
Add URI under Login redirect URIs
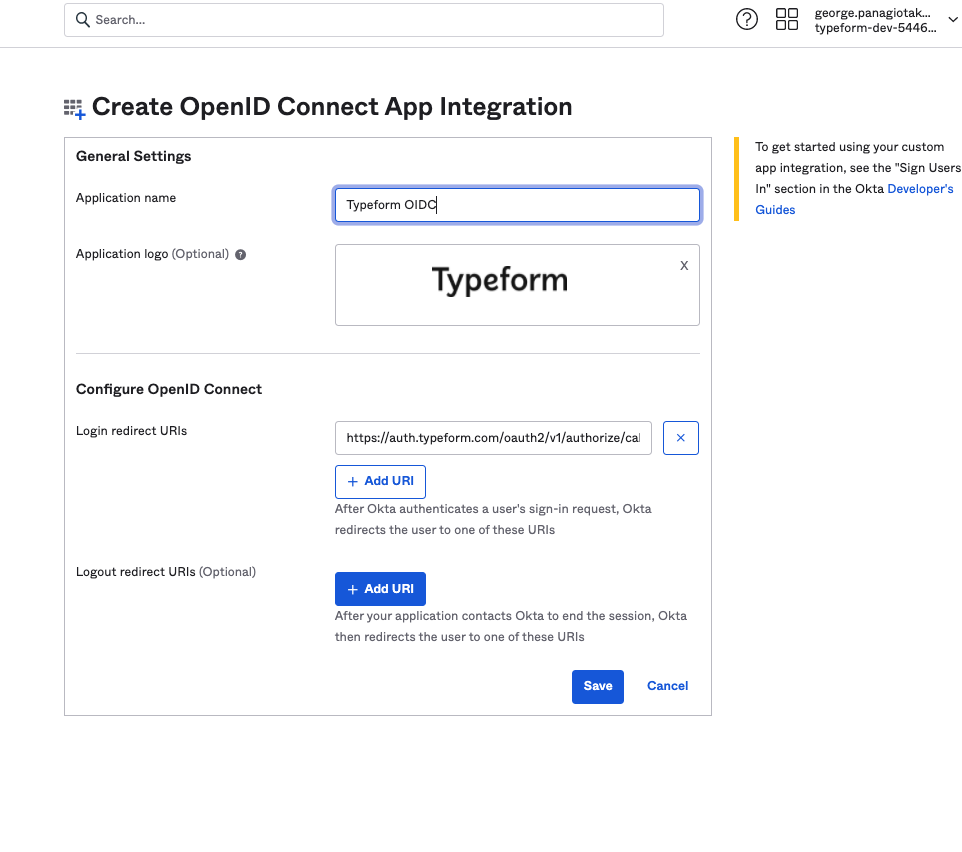(x=380, y=482)
